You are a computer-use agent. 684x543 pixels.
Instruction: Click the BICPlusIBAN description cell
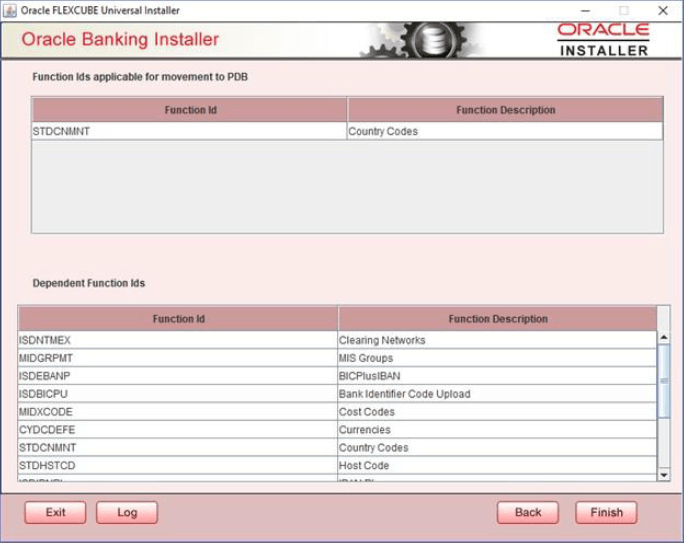point(497,376)
